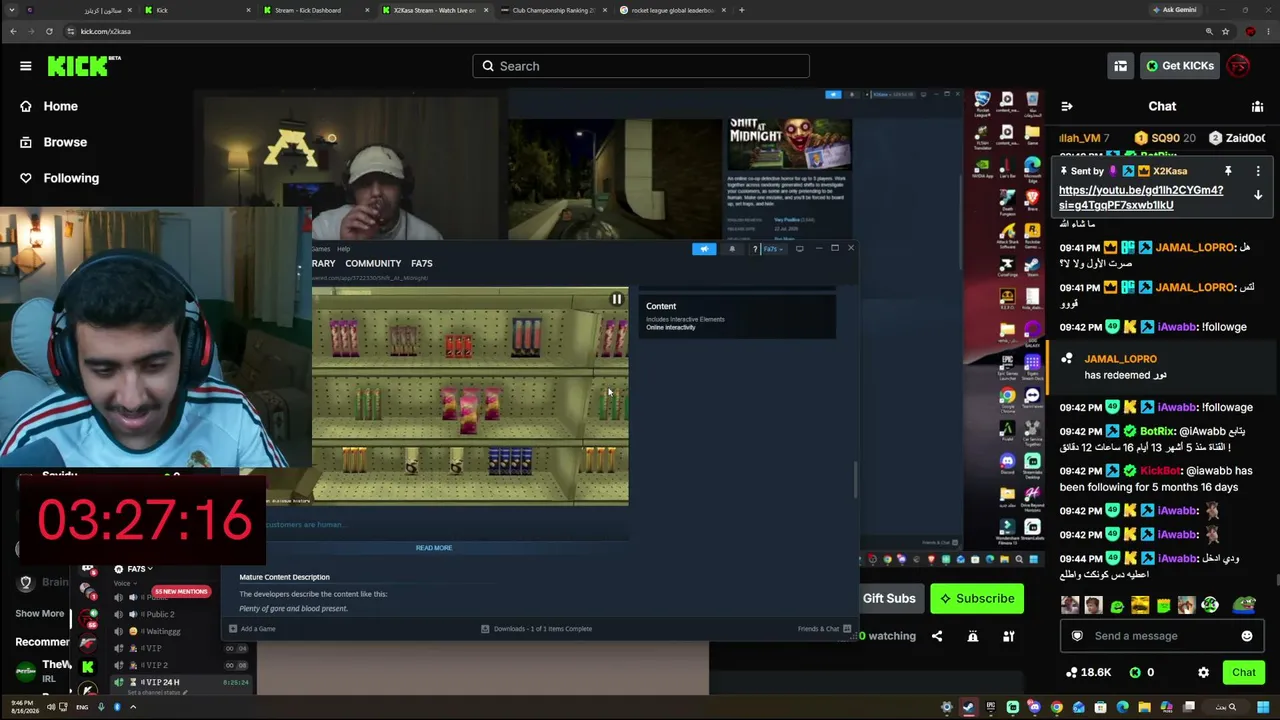
Task: Open COMMUNITY tab in Steam window
Action: 373,263
